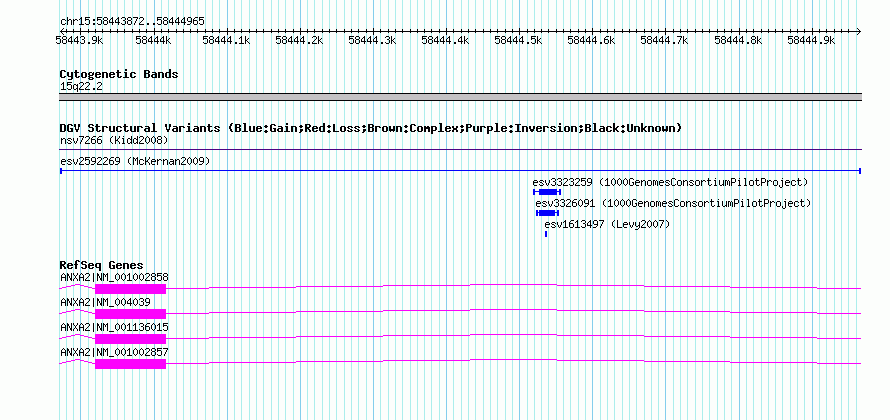The width and height of the screenshot is (890, 420).
Task: Click the 58444.9k ruler tick label
Action: (811, 40)
